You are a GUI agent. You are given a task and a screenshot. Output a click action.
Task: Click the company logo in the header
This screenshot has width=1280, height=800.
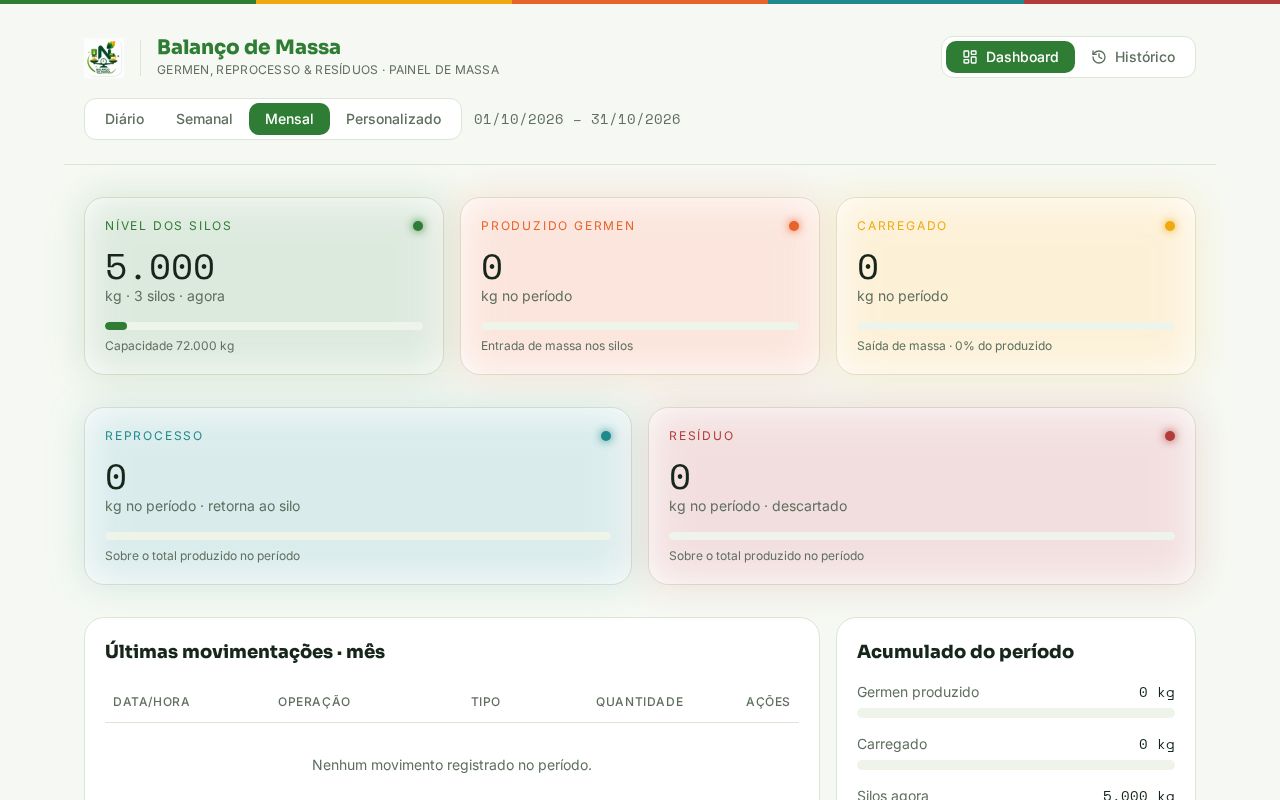point(103,57)
